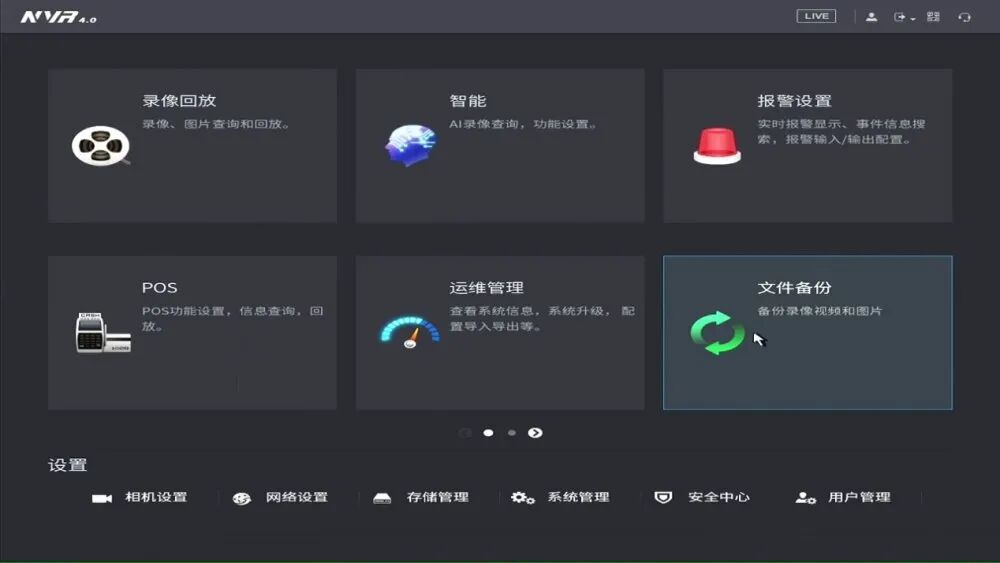
Task: Open 网络设置 settings
Action: [297, 497]
